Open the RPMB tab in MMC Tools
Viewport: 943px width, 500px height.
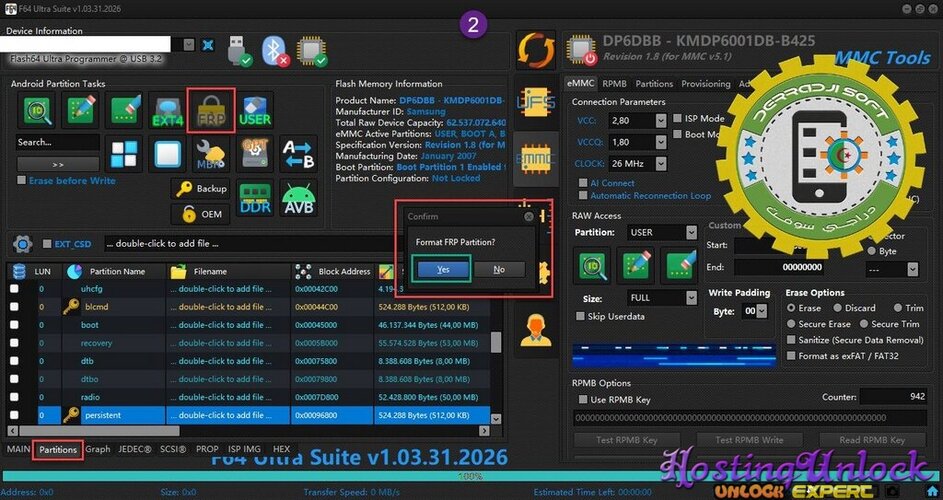[614, 84]
